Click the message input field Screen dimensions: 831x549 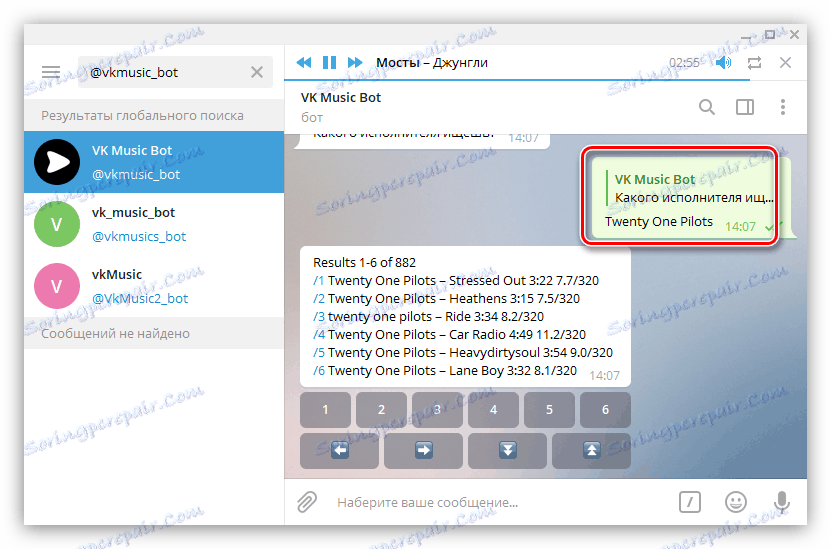pos(498,502)
